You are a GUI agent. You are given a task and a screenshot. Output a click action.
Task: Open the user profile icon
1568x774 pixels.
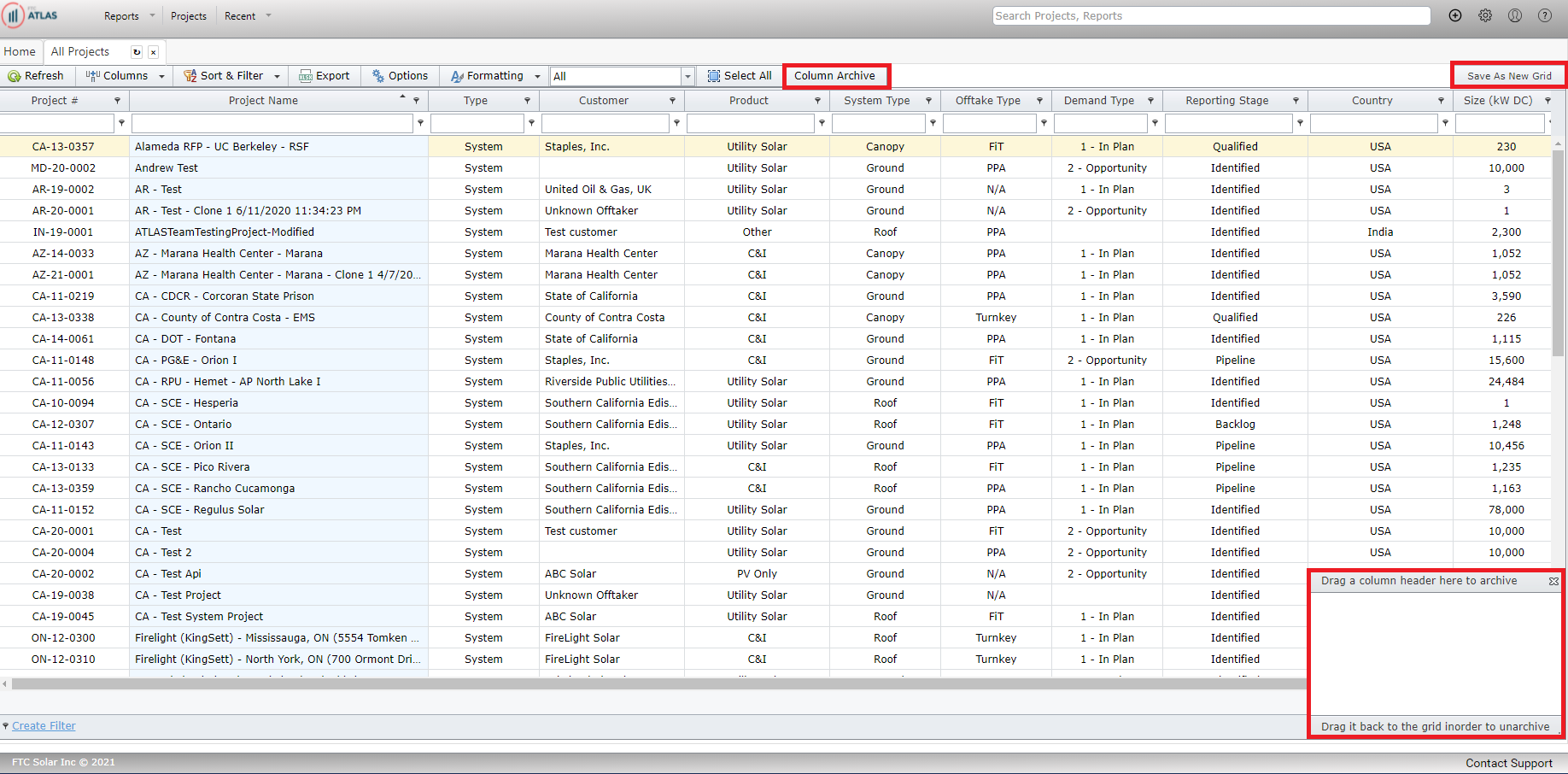coord(1515,15)
